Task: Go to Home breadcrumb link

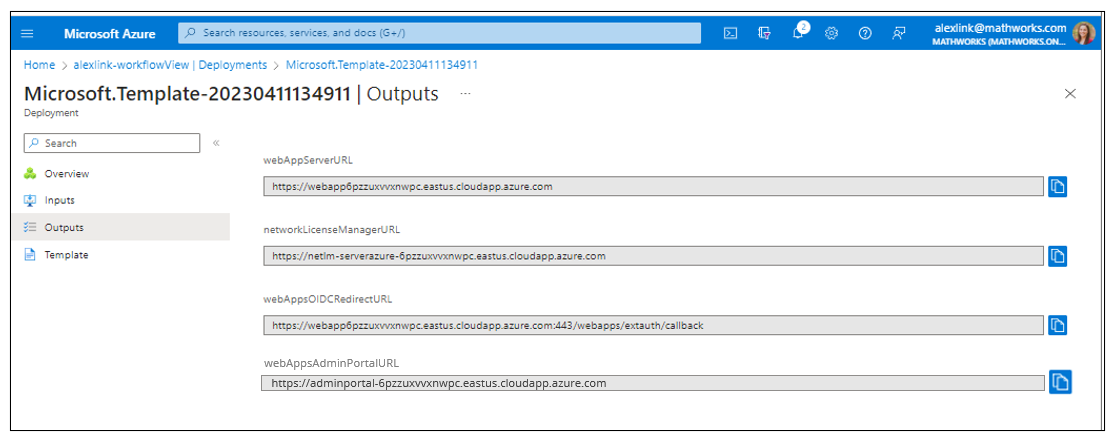Action: coord(39,65)
